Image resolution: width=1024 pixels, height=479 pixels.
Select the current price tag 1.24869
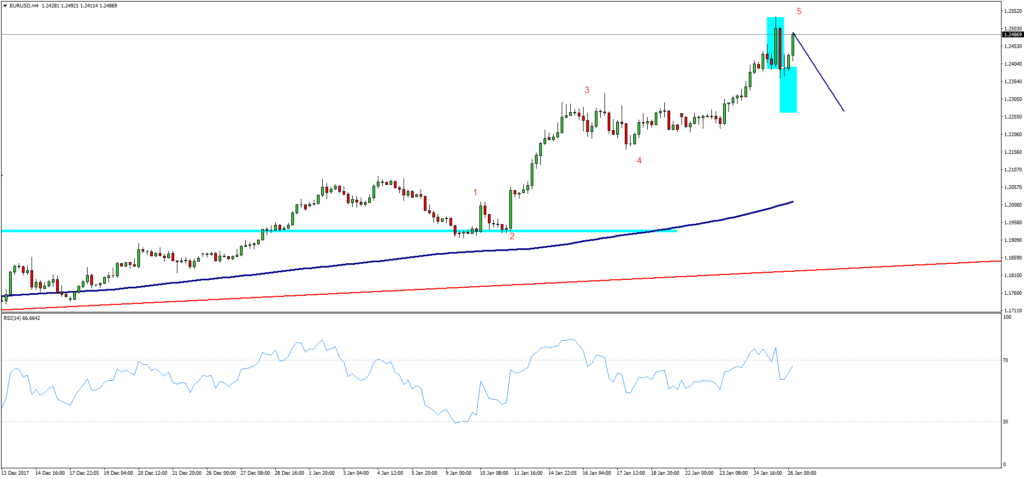pyautogui.click(x=1012, y=35)
